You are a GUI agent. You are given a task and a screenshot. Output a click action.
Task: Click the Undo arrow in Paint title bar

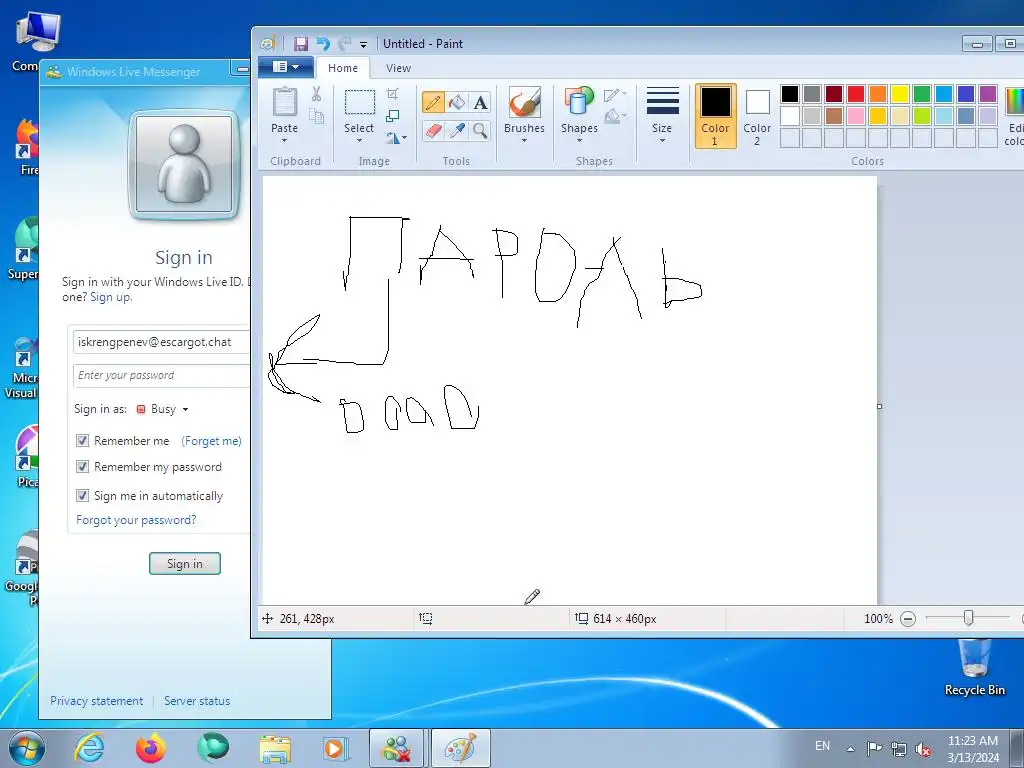tap(323, 44)
